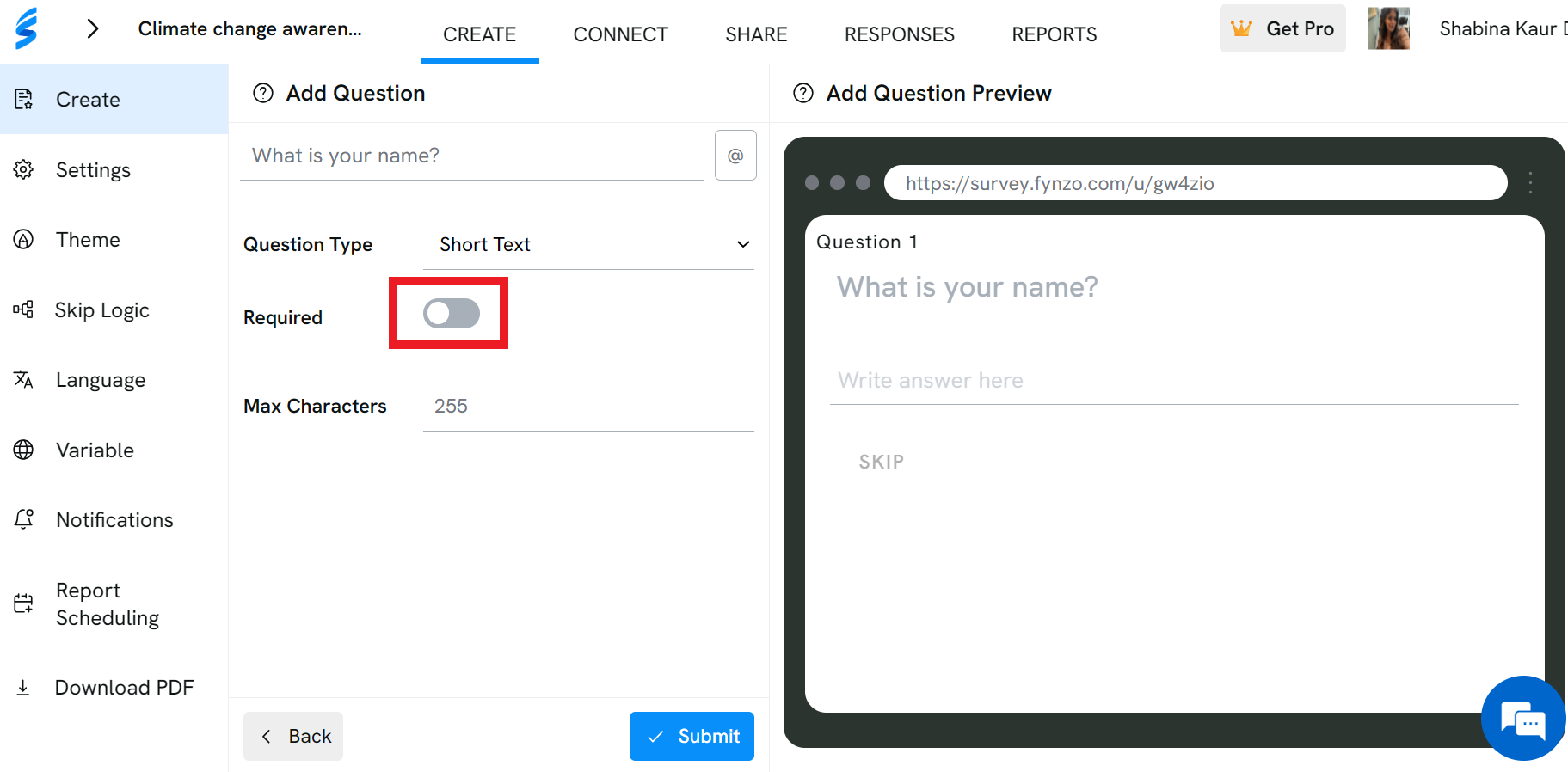Open the Theme section icon

[x=24, y=239]
